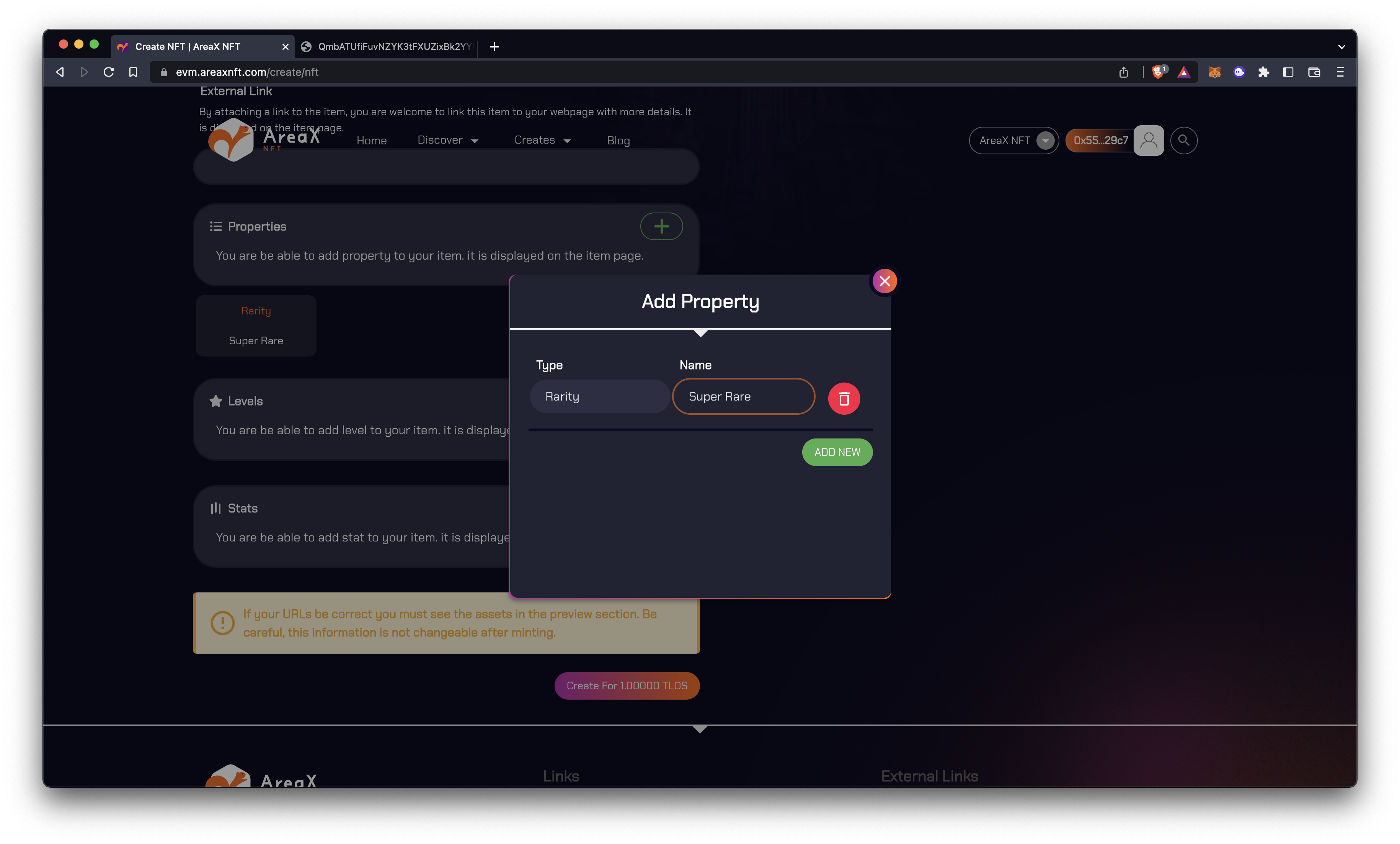Click the site lock icon in address bar
Screen dimensions: 1400x844
point(164,72)
